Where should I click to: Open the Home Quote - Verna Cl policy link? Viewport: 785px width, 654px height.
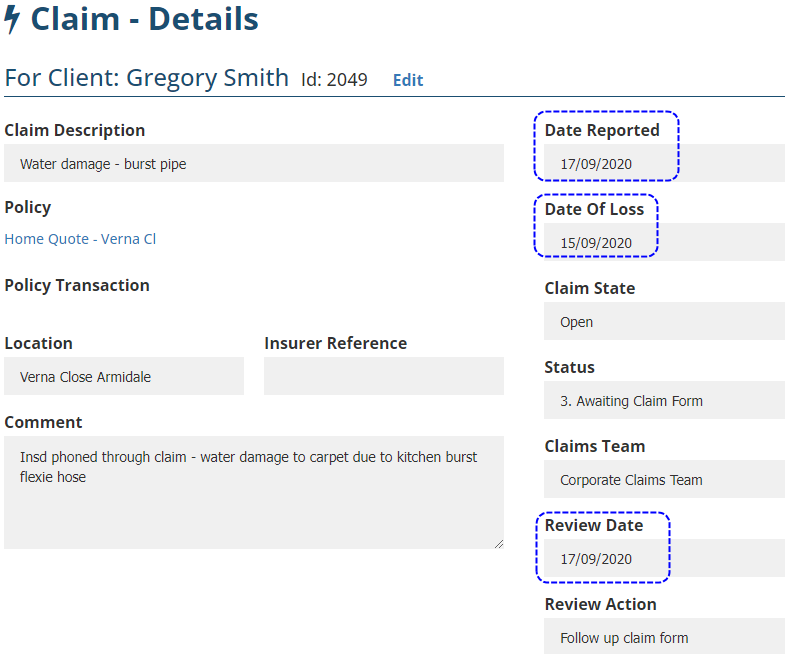pyautogui.click(x=80, y=239)
